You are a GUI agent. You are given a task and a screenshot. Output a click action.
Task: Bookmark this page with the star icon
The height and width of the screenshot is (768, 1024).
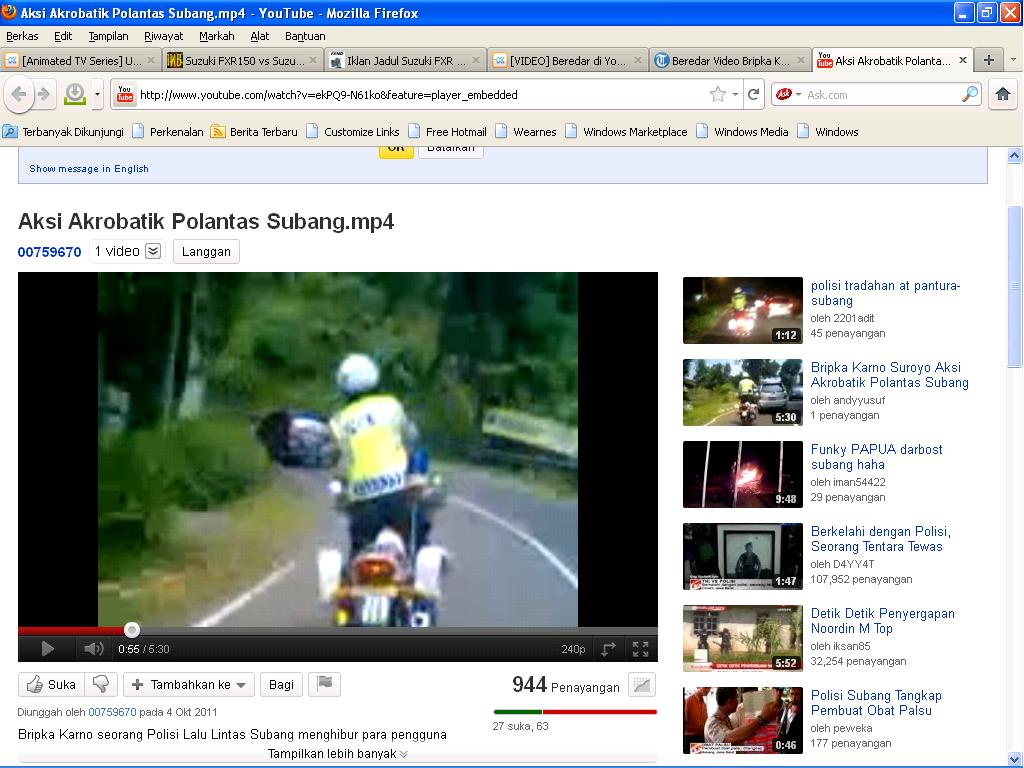(717, 94)
